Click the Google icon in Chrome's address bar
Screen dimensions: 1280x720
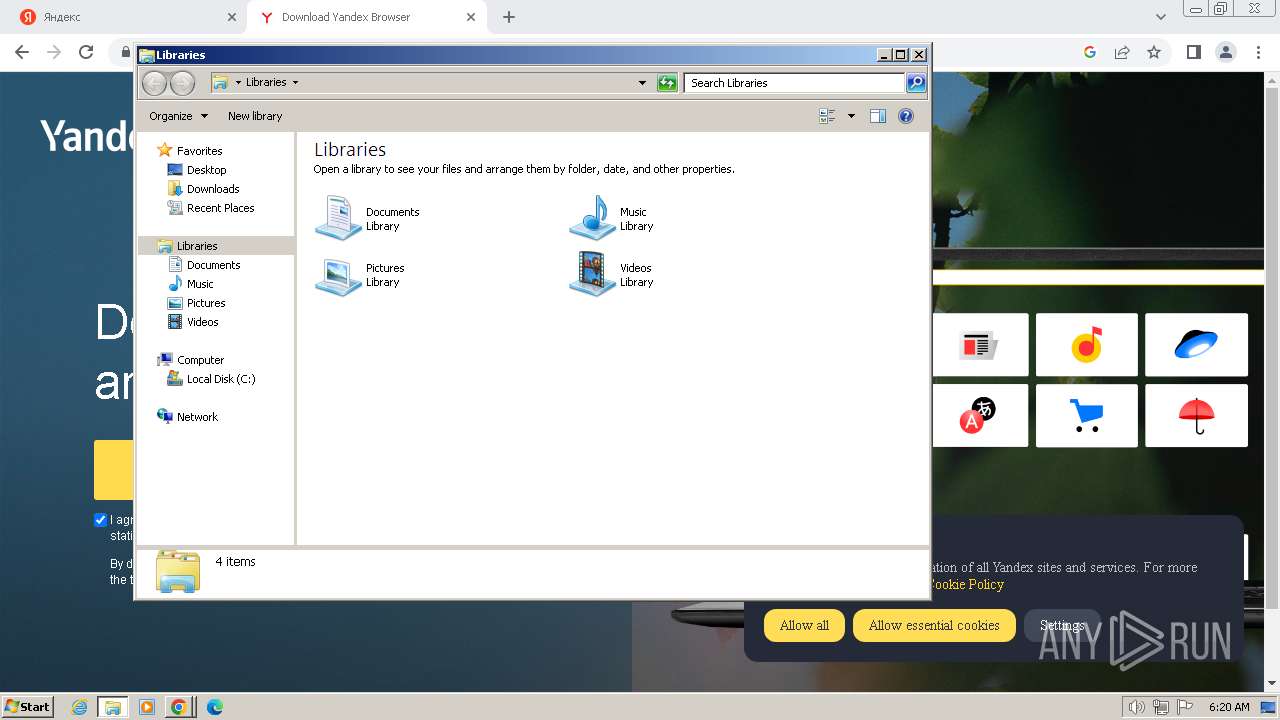coord(1090,53)
